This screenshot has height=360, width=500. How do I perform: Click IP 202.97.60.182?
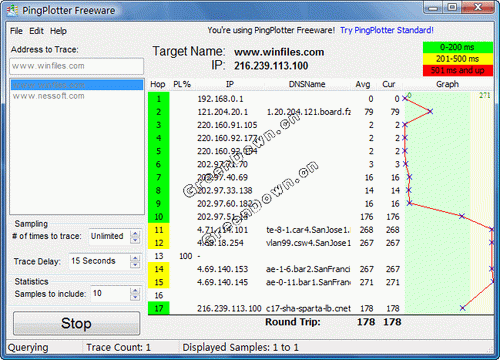pos(225,204)
